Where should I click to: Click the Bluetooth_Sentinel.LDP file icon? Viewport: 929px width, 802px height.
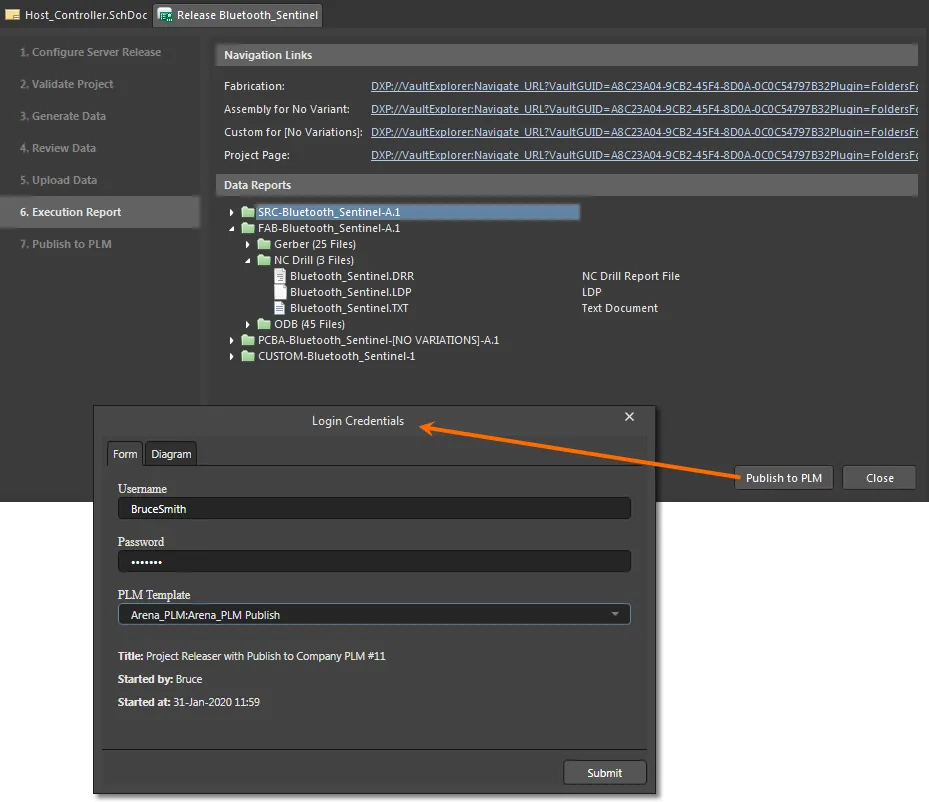280,292
